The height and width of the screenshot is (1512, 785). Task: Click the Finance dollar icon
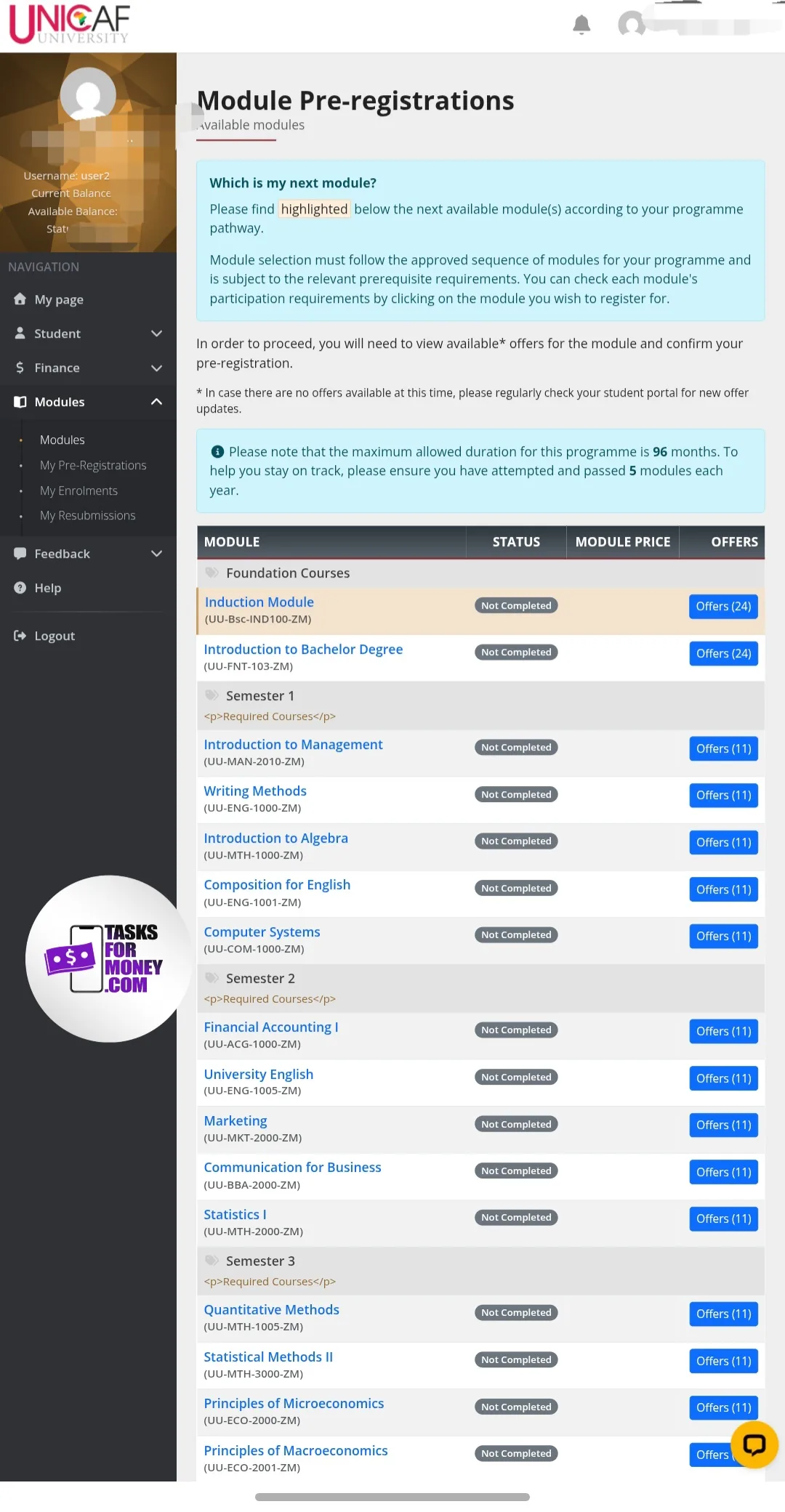(x=20, y=368)
